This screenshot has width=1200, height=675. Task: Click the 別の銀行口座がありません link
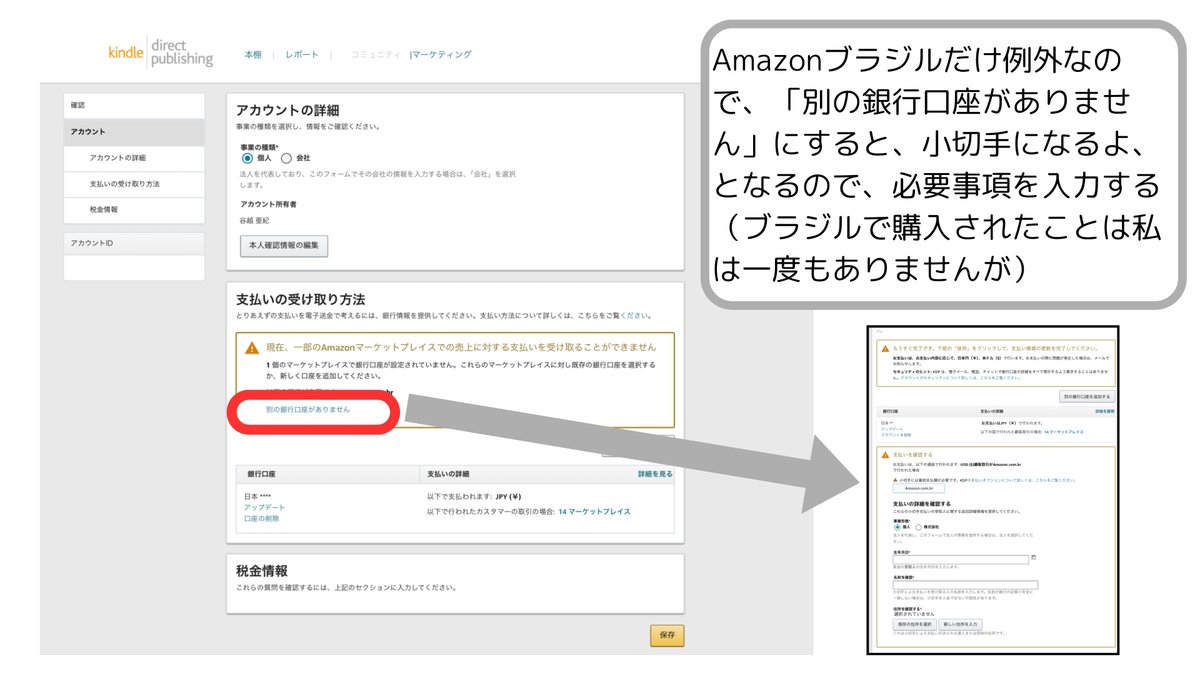308,410
